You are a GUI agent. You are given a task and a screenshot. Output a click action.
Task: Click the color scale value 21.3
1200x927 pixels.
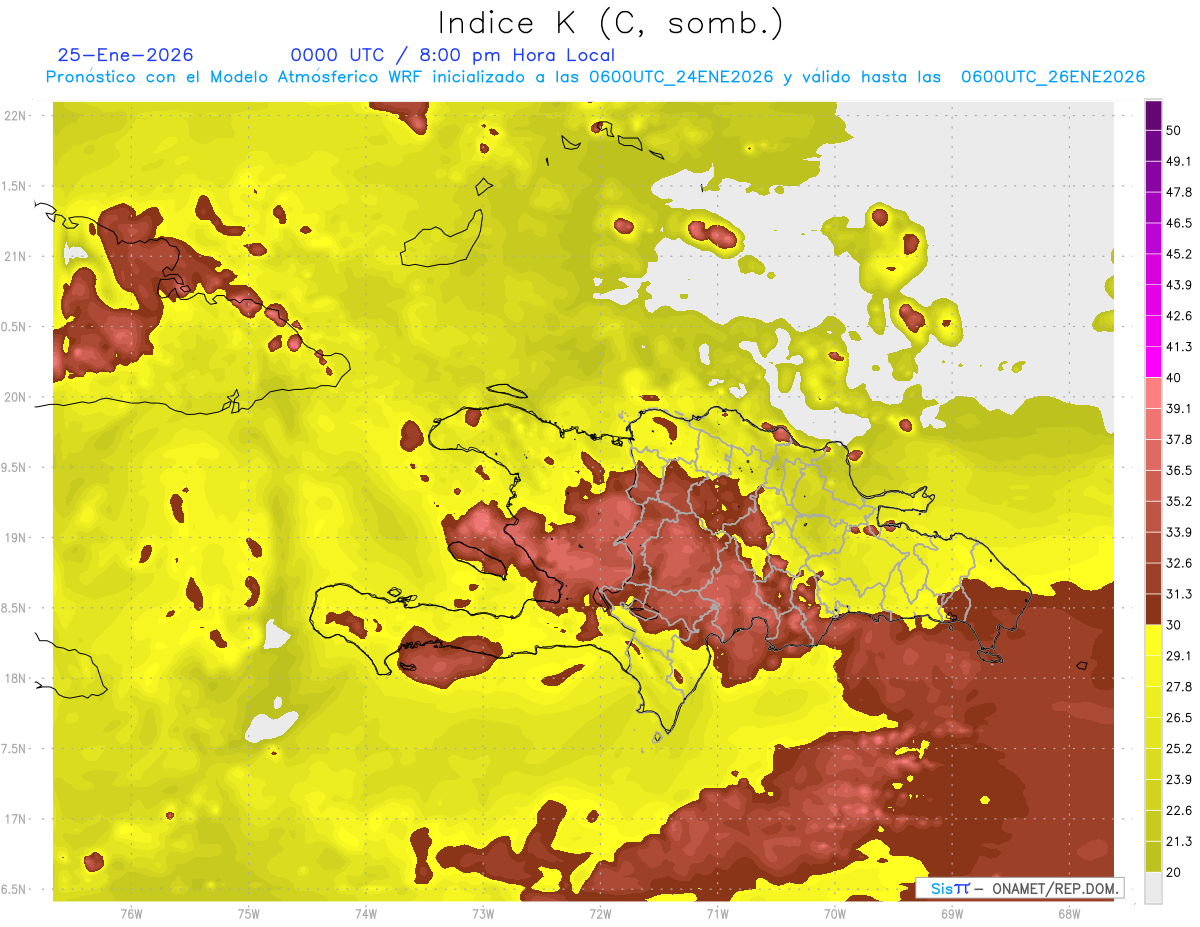tap(1179, 841)
